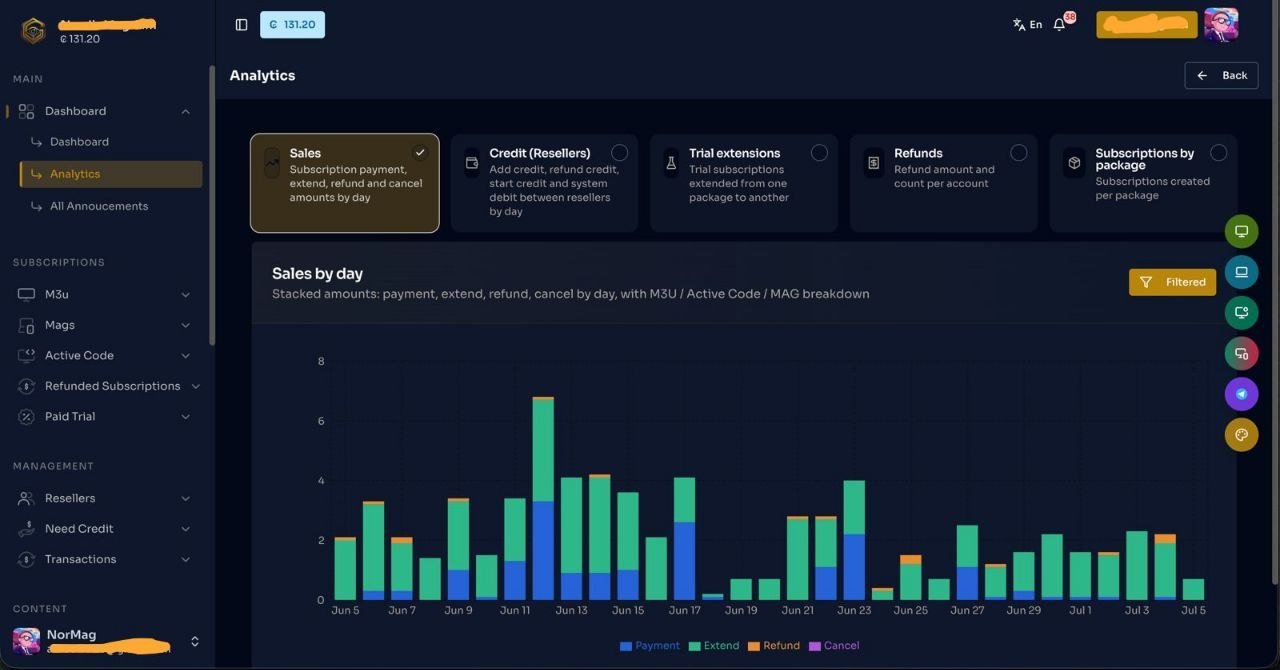Expand the Mags menu chevron
The image size is (1280, 670).
point(186,325)
